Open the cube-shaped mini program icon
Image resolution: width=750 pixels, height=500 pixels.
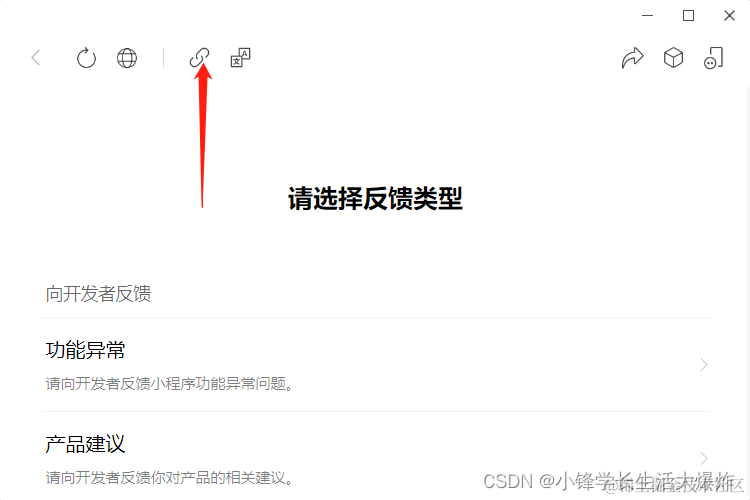673,58
